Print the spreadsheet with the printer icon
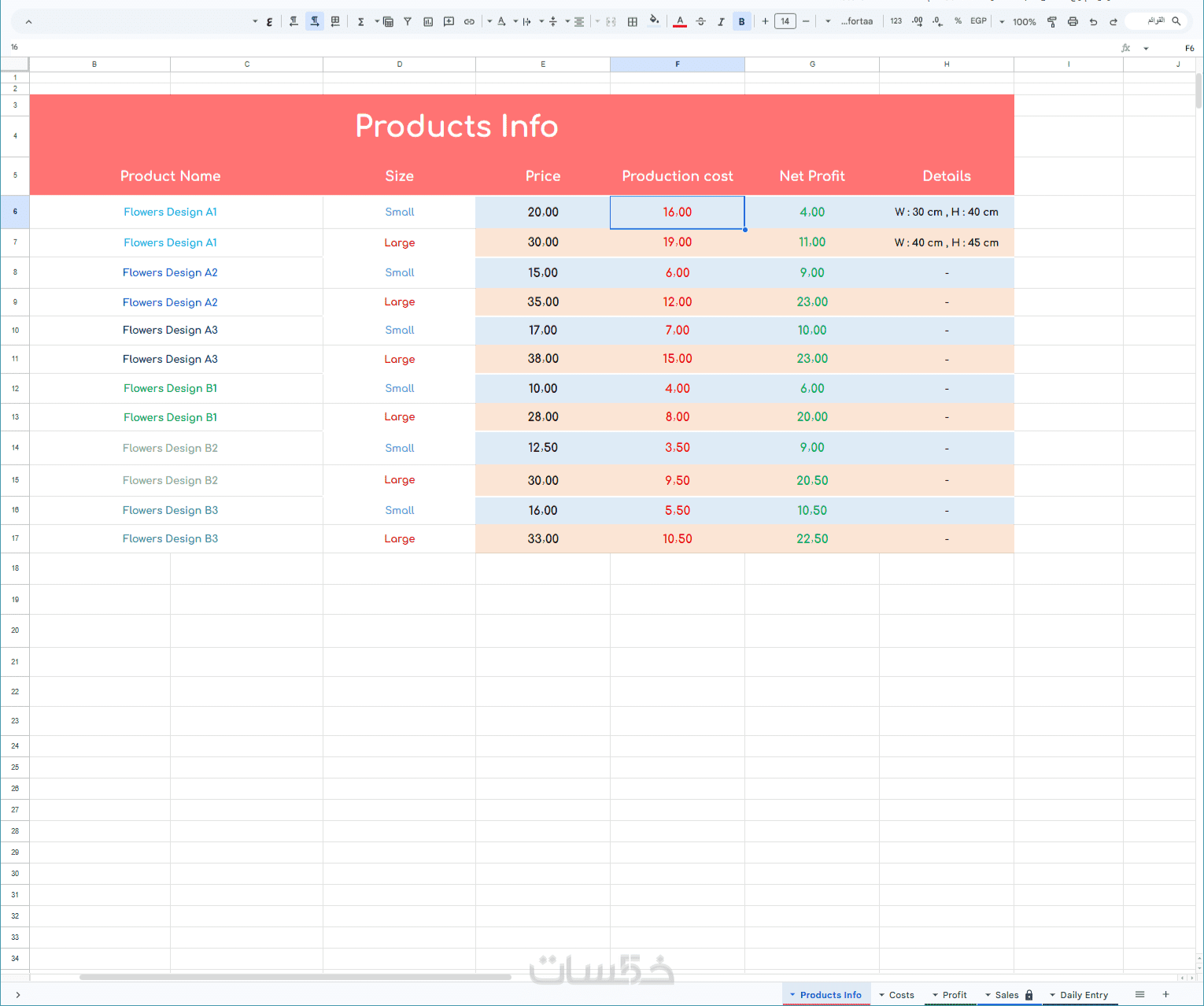This screenshot has width=1204, height=1006. click(1073, 22)
